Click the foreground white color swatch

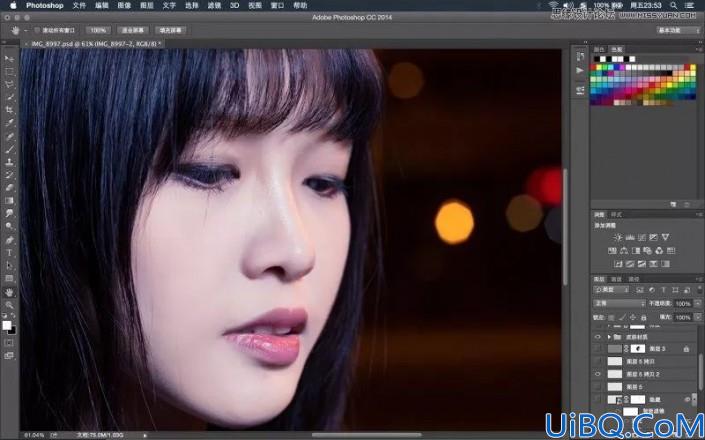point(7,325)
